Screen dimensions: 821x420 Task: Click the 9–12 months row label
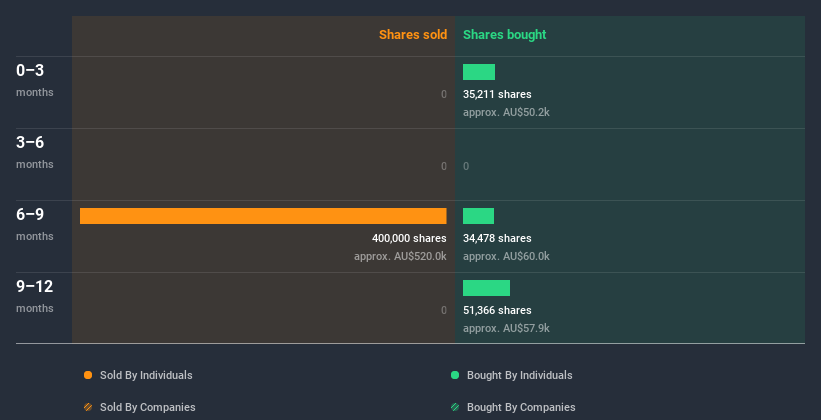[x=35, y=296]
